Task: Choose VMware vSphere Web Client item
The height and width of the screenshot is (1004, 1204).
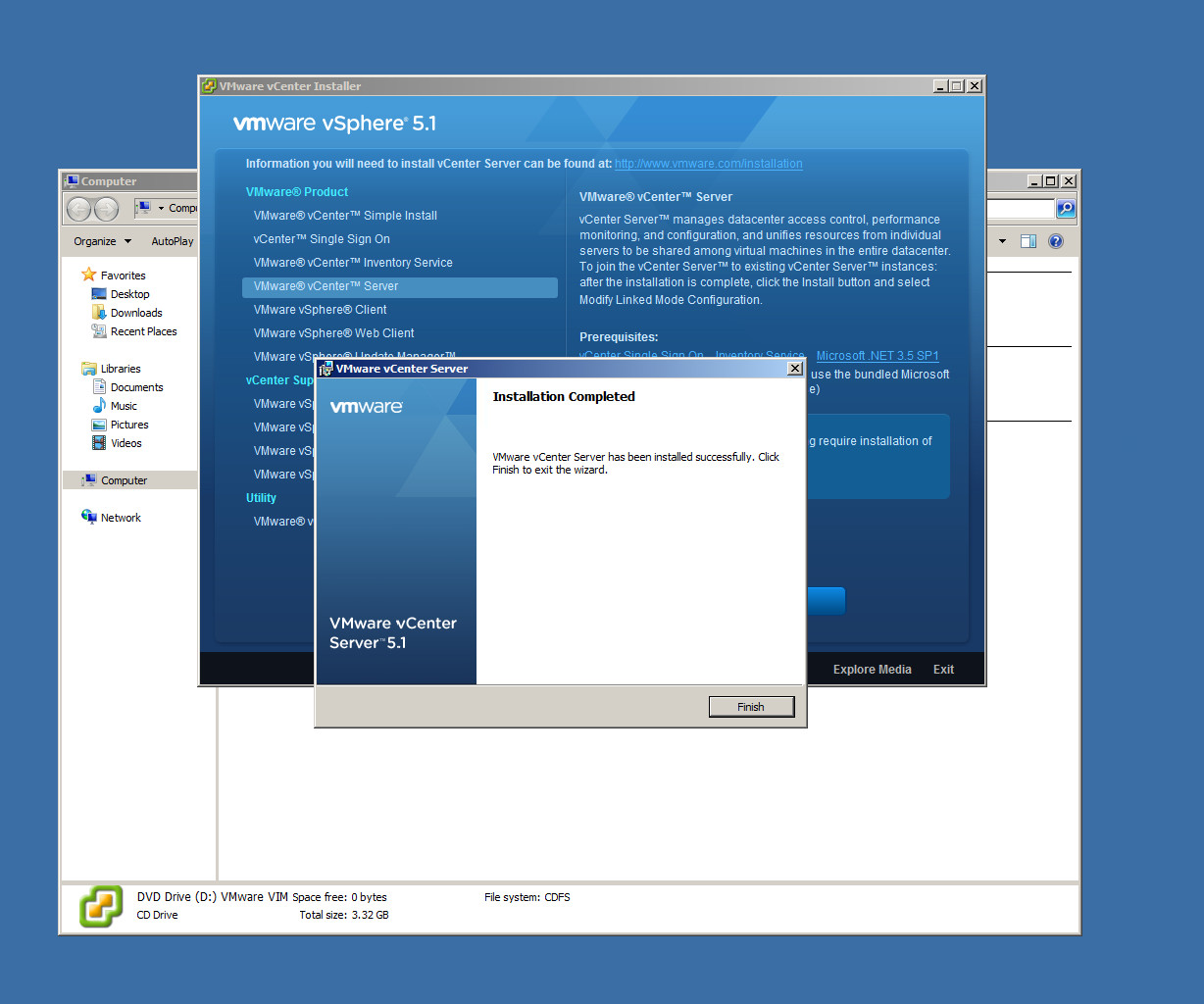Action: (x=333, y=333)
